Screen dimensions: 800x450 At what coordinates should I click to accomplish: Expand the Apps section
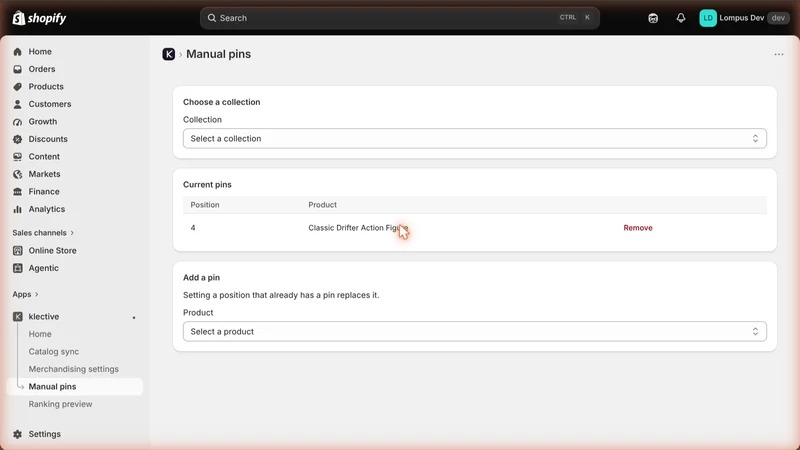26,294
